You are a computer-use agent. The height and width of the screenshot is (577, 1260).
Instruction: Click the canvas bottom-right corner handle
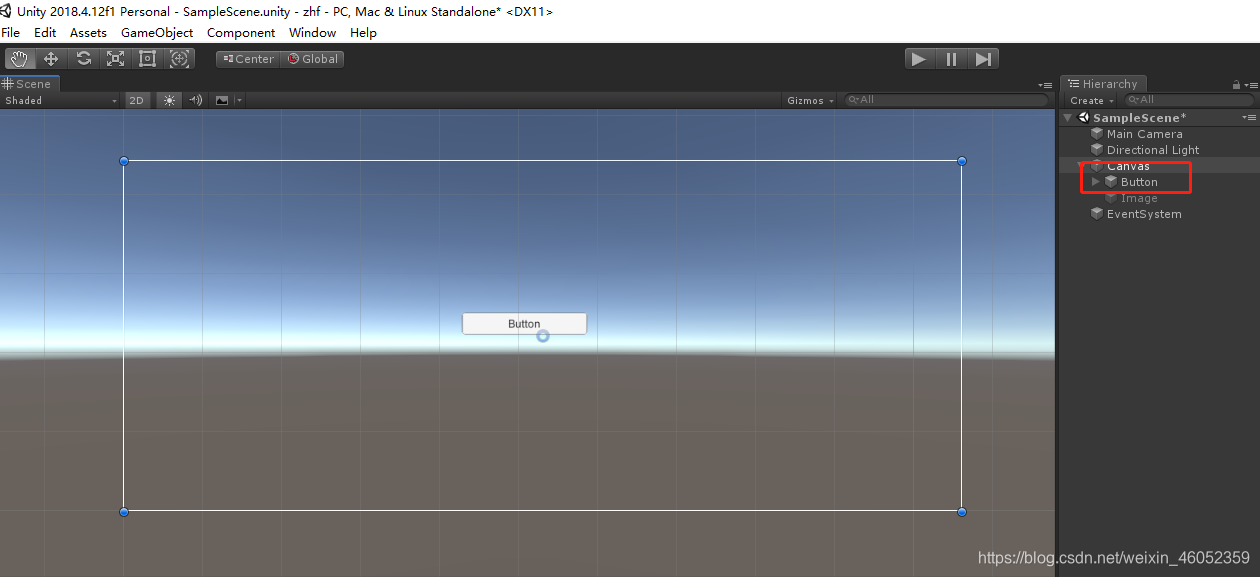point(962,512)
